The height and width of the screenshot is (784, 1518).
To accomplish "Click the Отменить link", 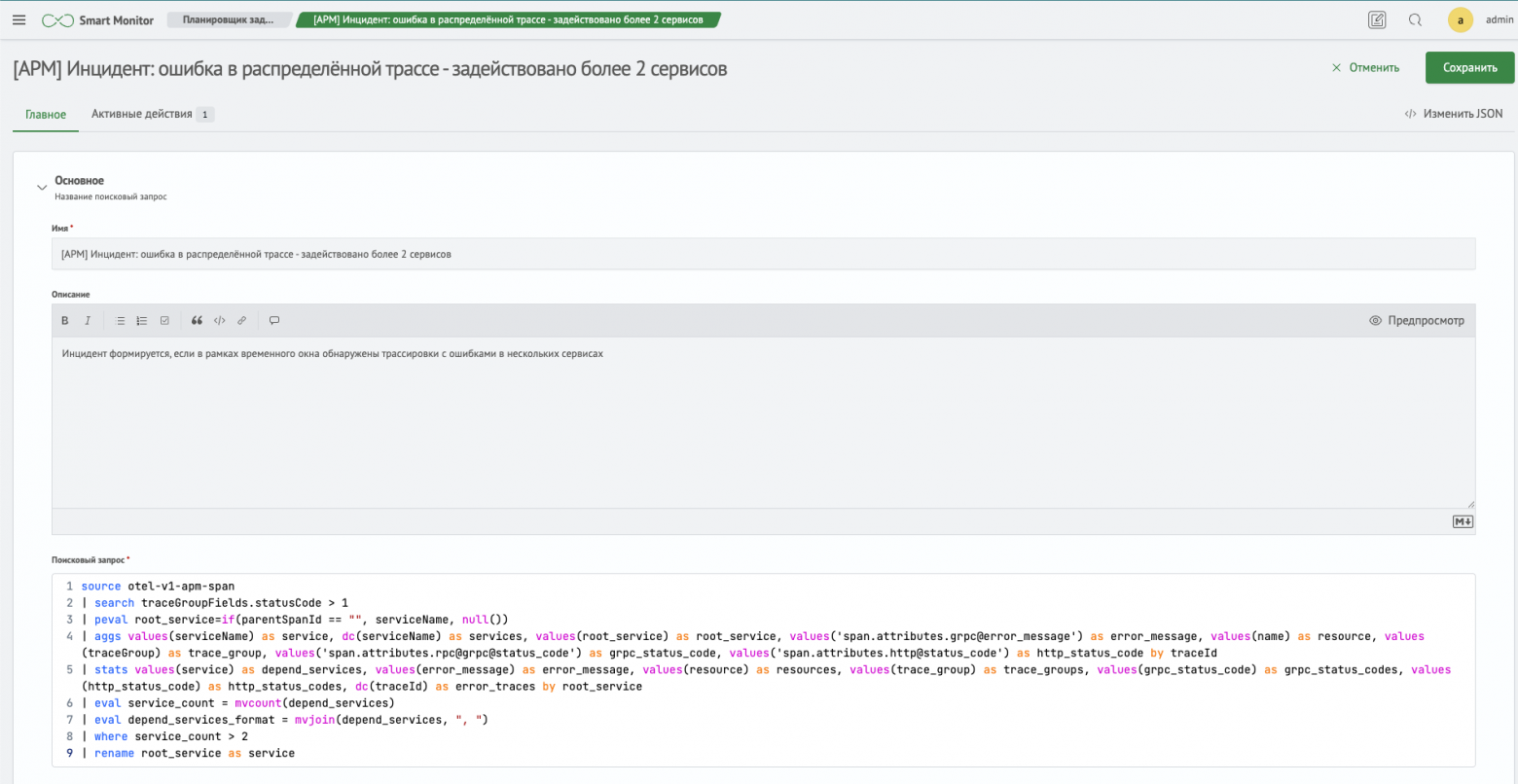I will pos(1365,68).
